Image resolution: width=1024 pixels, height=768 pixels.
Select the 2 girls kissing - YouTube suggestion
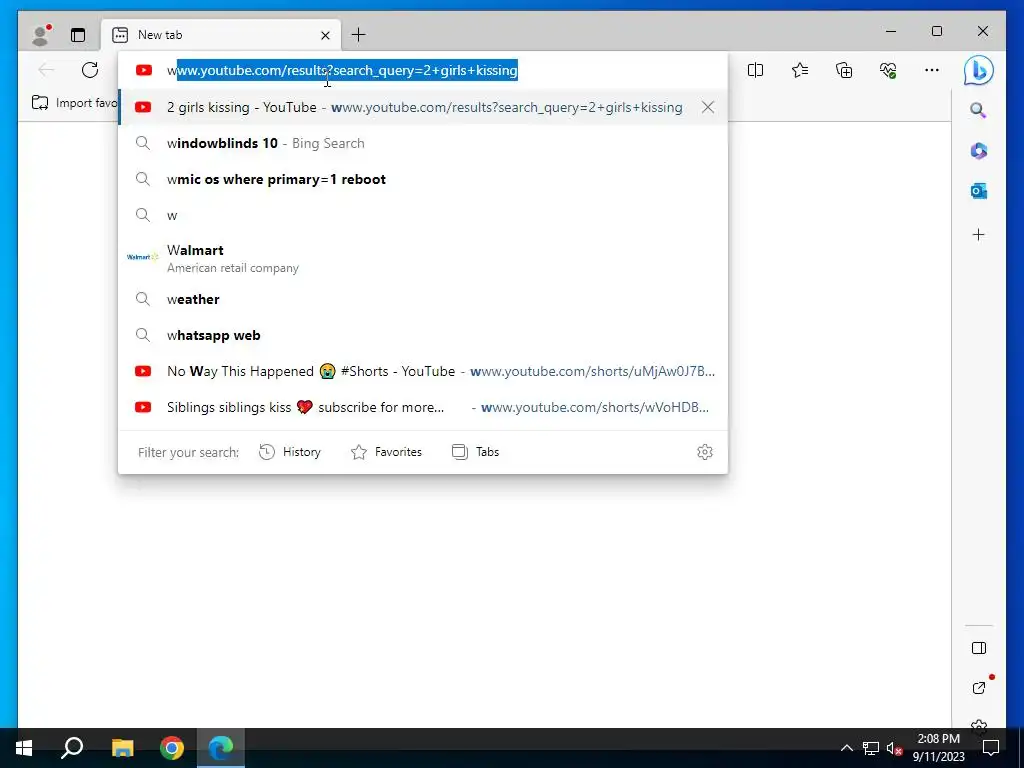pyautogui.click(x=423, y=107)
